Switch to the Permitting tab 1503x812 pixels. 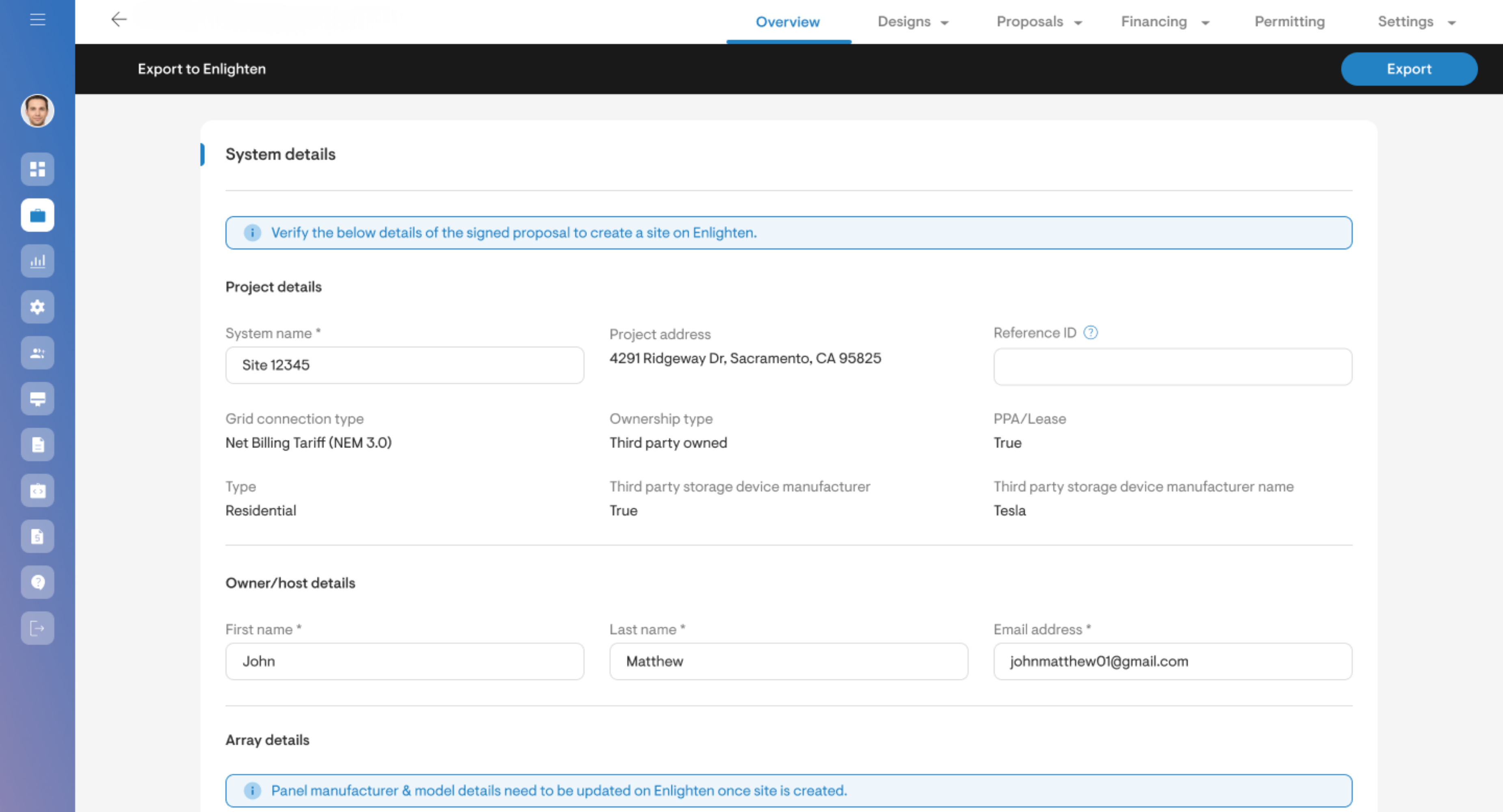click(1289, 22)
